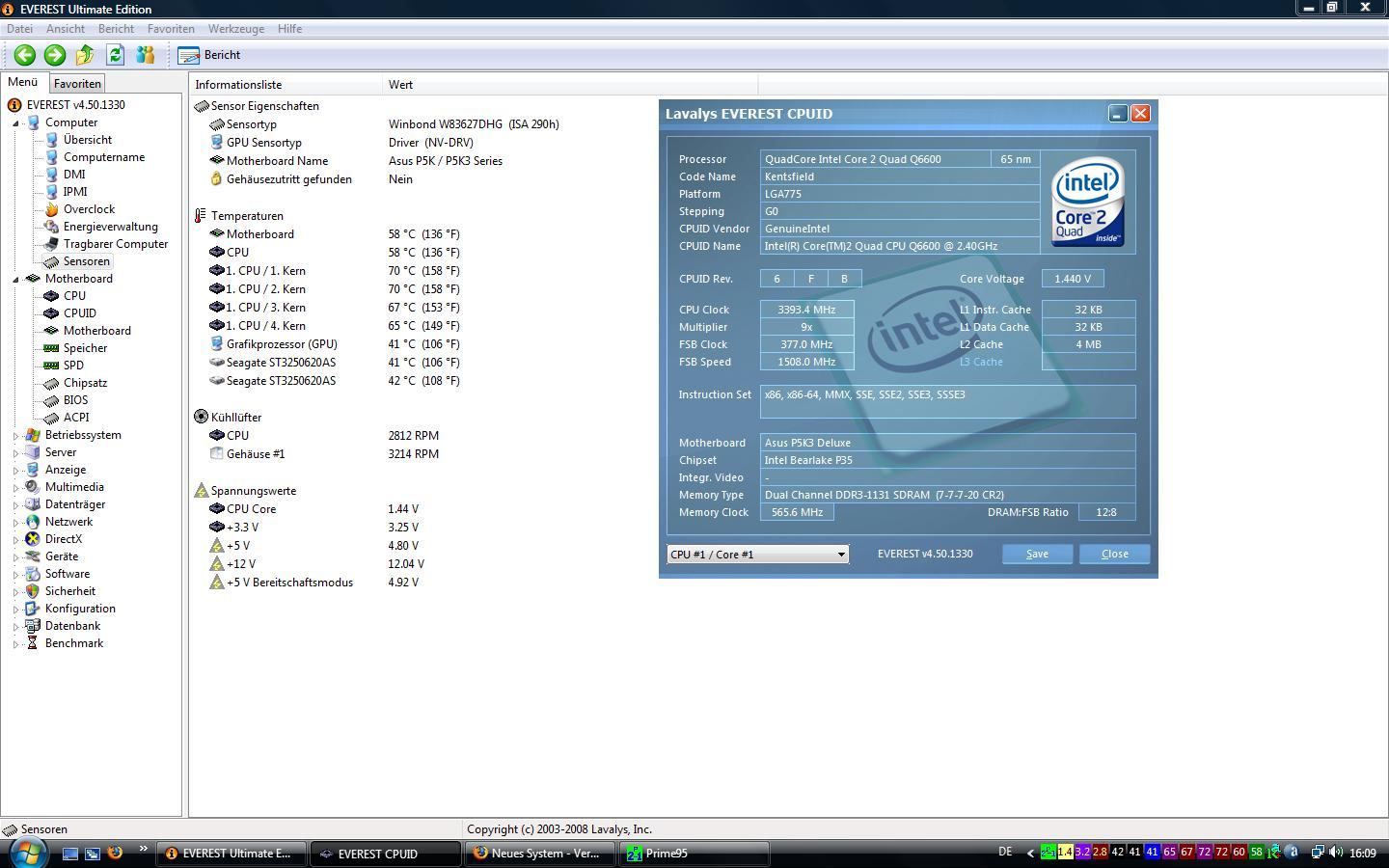Select CPUID under Motherboard
This screenshot has width=1389, height=868.
pyautogui.click(x=79, y=313)
